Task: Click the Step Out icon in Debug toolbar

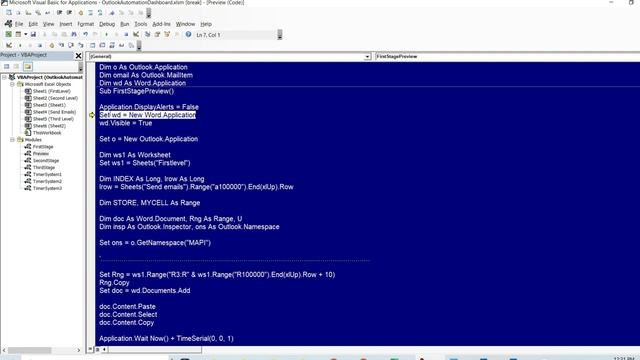Action: pyautogui.click(x=81, y=45)
